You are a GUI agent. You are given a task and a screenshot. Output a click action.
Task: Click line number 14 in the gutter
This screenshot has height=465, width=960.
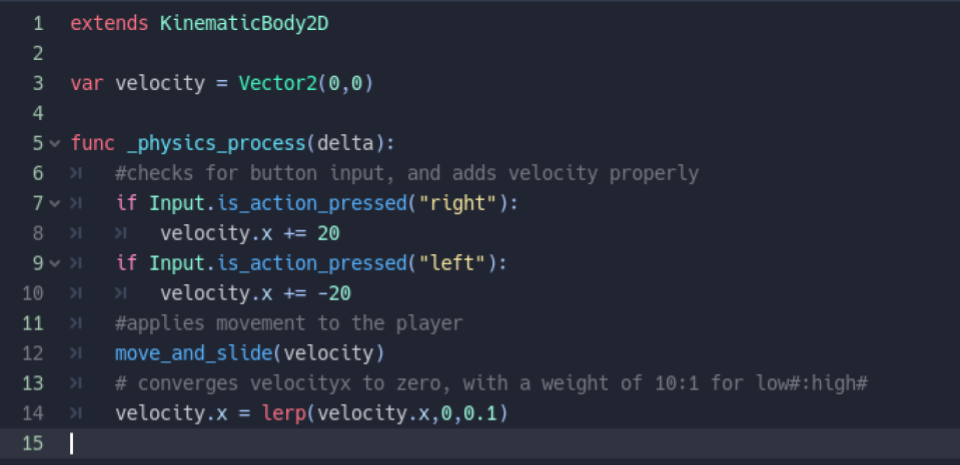(x=33, y=413)
